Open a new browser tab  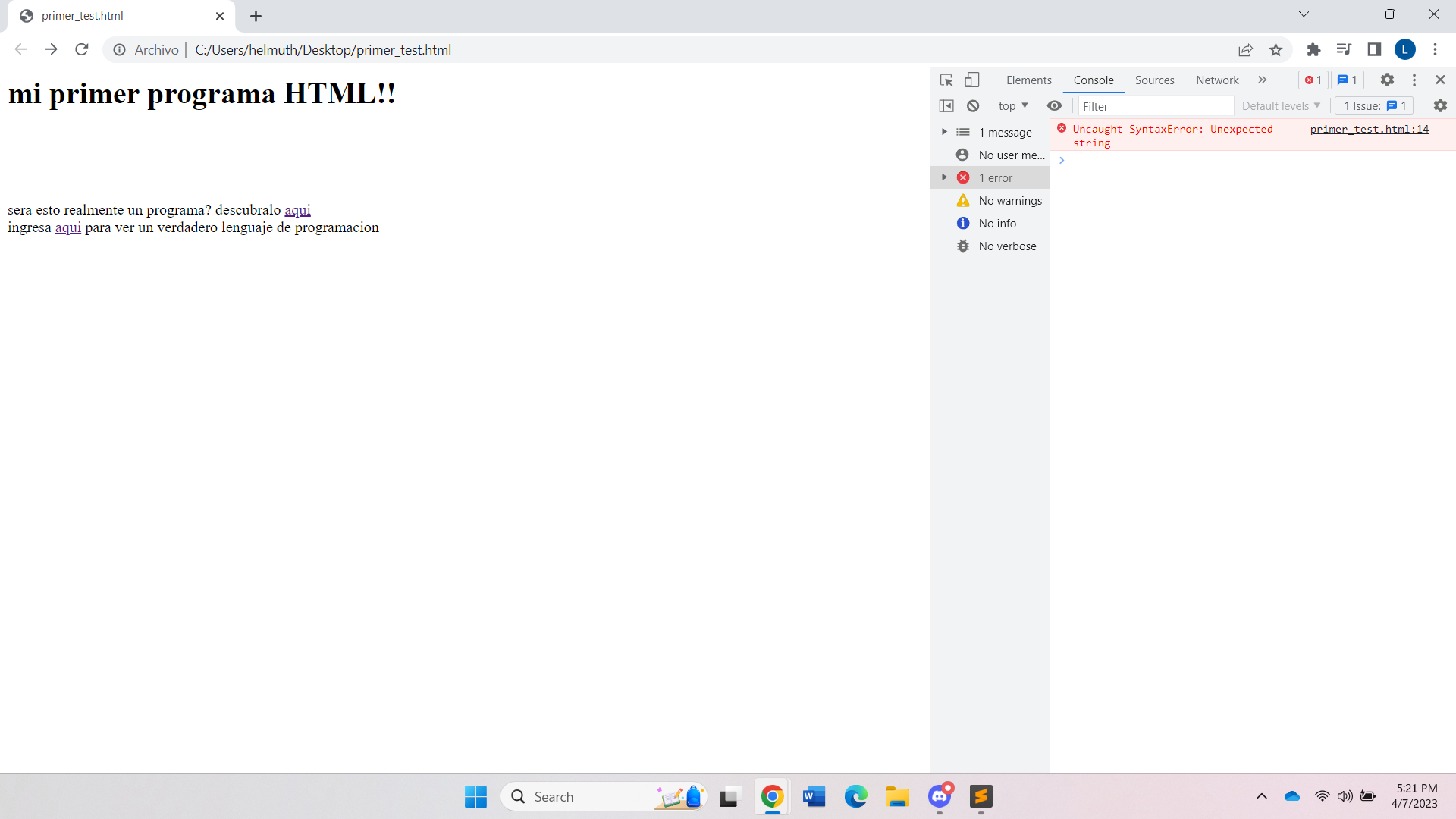click(x=256, y=16)
